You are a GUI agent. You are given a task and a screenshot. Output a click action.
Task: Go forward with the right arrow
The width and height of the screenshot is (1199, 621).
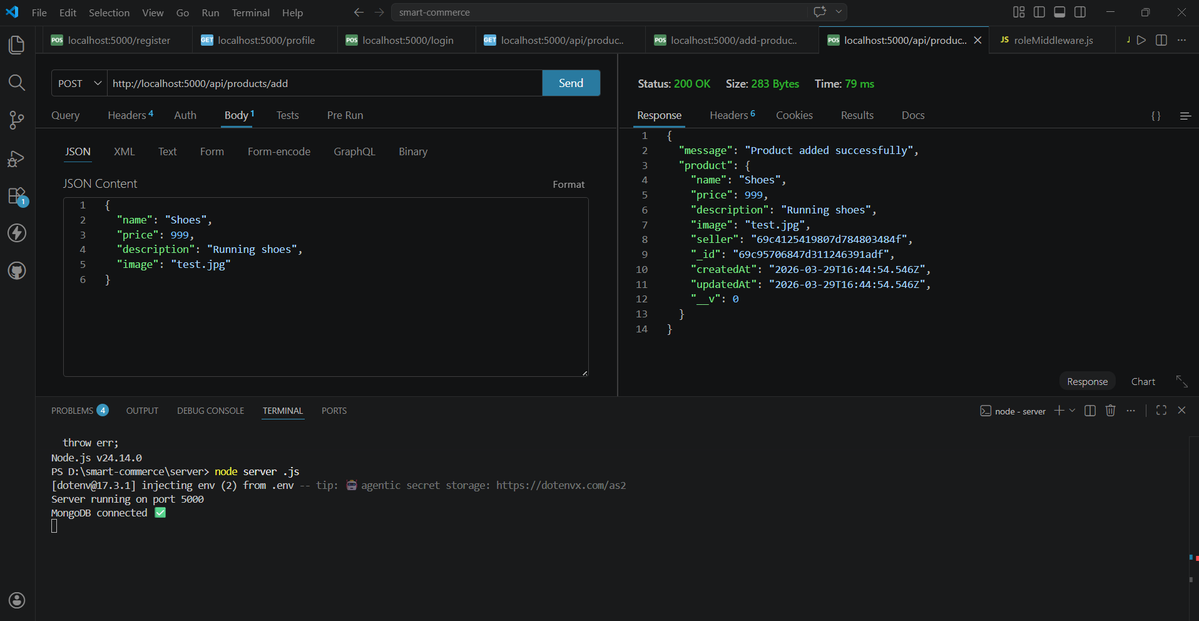[379, 12]
